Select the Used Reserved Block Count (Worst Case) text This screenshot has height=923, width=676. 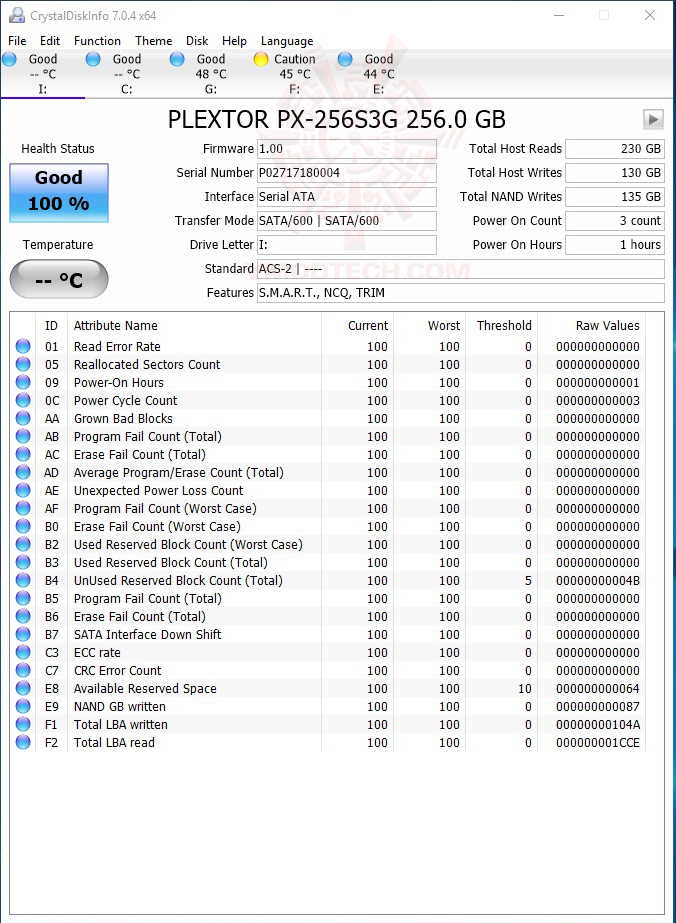tap(188, 544)
